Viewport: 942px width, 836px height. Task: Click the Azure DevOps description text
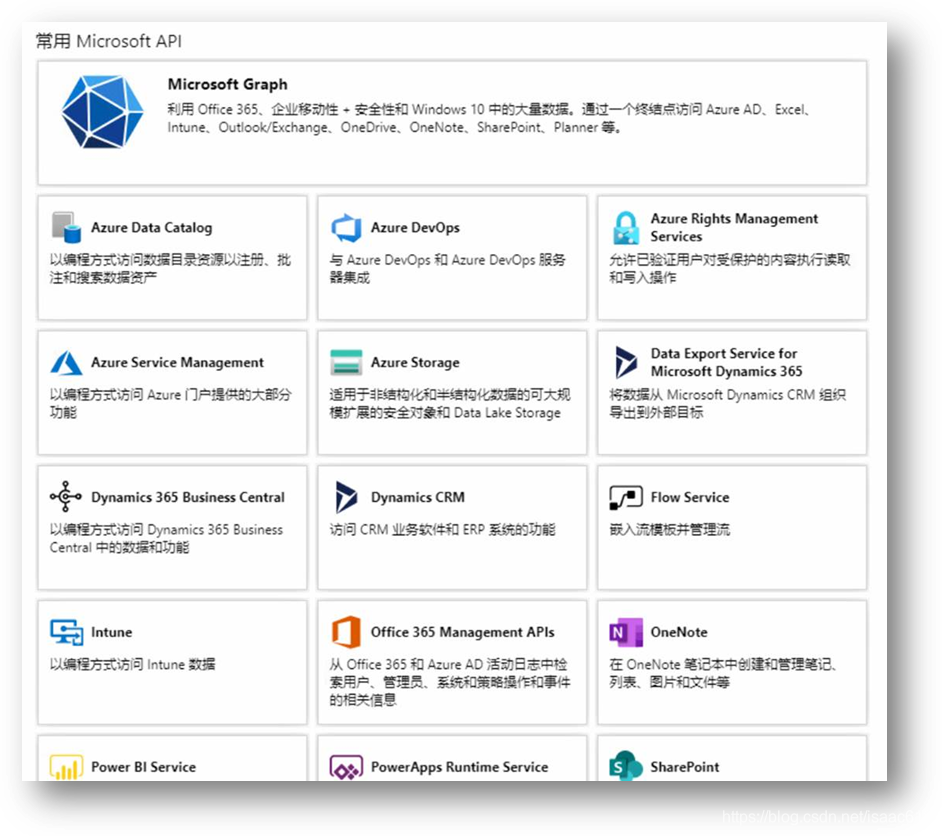point(448,268)
